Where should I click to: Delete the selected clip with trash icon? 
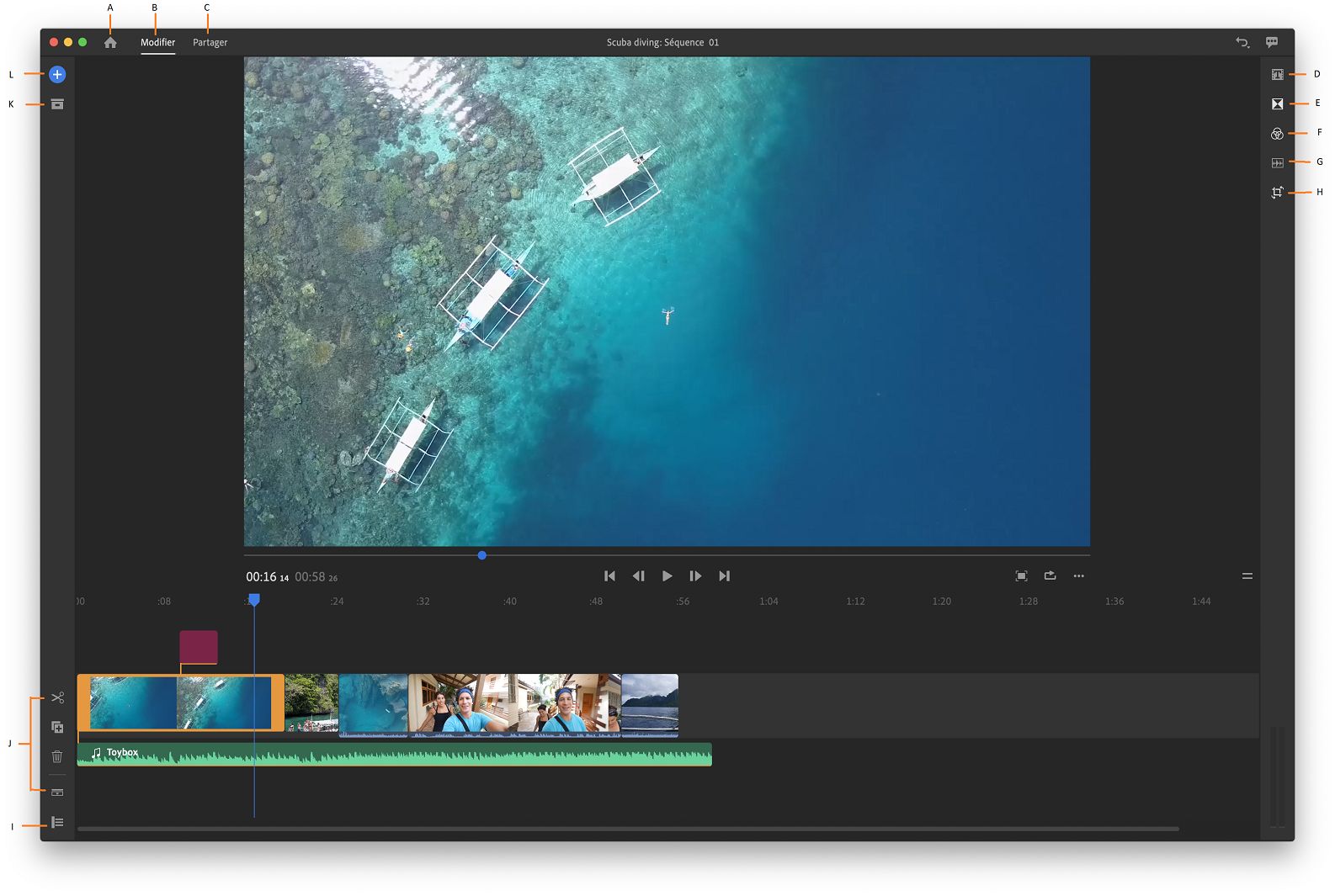click(x=57, y=756)
